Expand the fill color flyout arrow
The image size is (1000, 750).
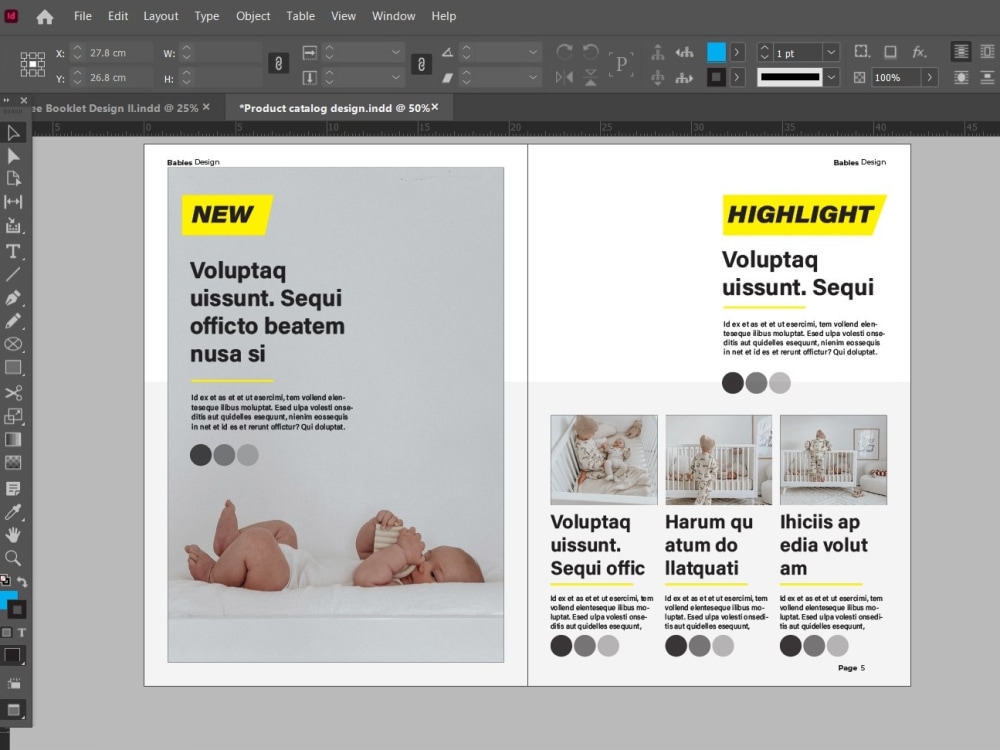pos(737,52)
